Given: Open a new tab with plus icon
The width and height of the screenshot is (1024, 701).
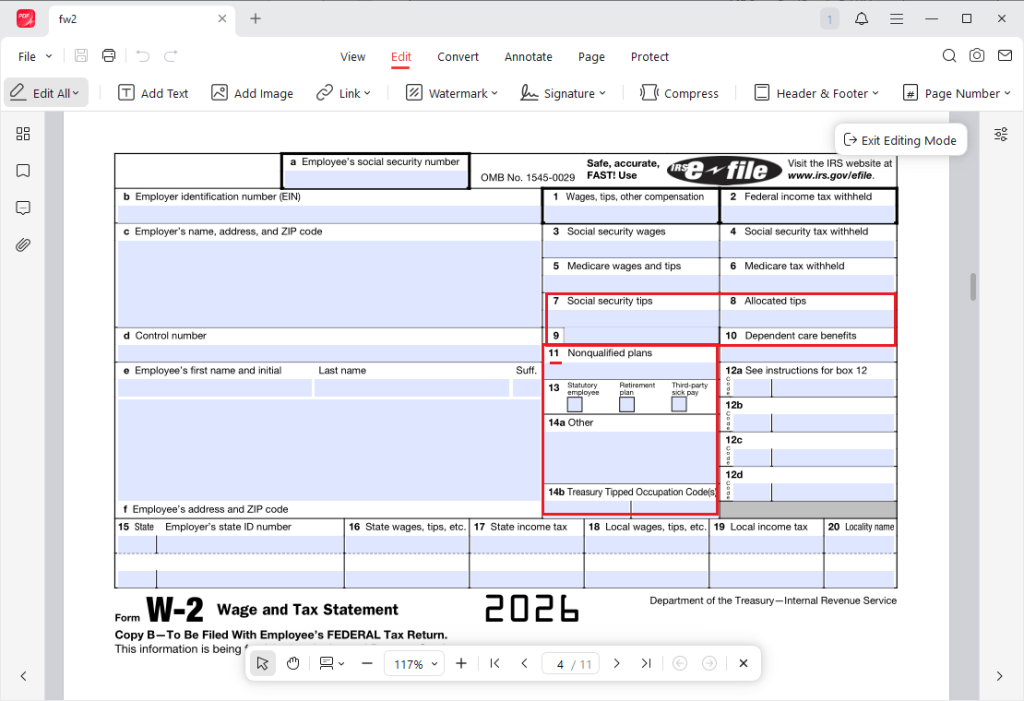Looking at the screenshot, I should tap(255, 18).
